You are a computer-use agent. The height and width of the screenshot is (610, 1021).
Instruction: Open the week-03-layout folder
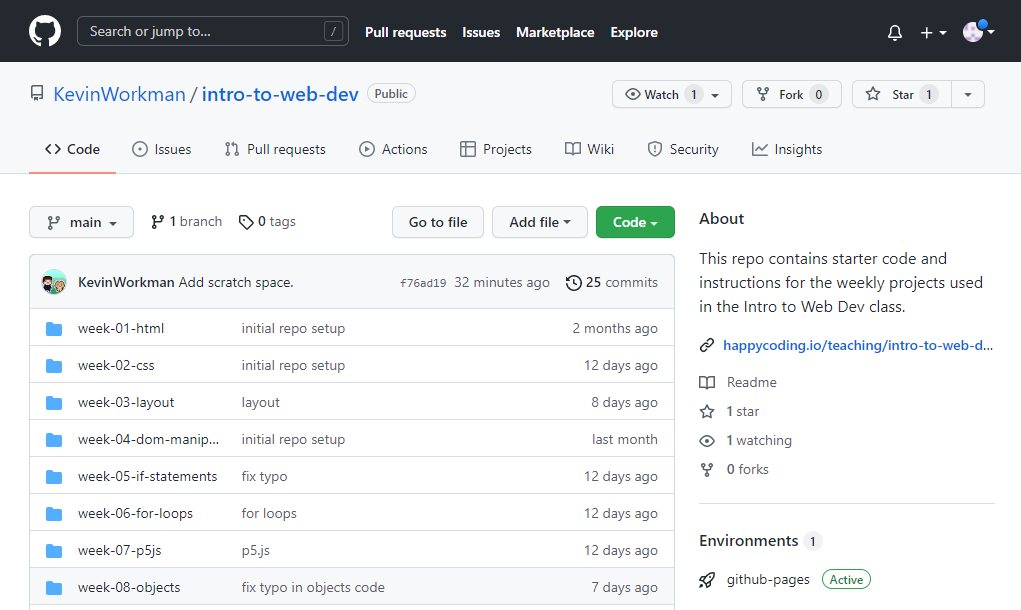click(x=126, y=402)
